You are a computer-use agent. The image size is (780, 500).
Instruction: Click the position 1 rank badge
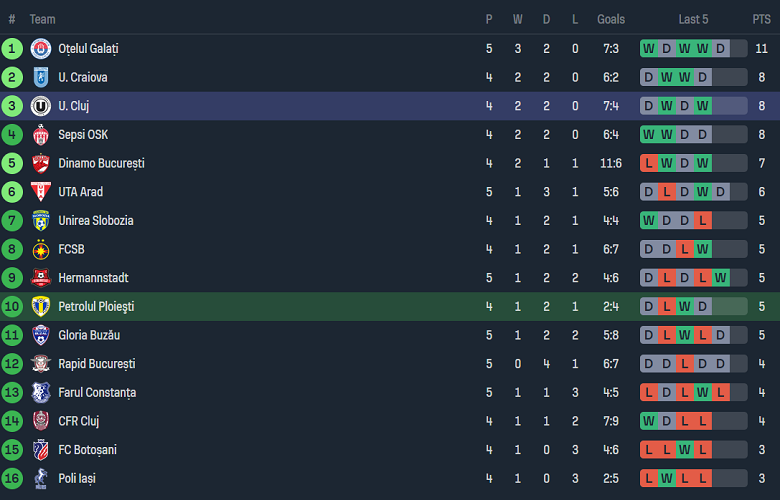tap(12, 48)
